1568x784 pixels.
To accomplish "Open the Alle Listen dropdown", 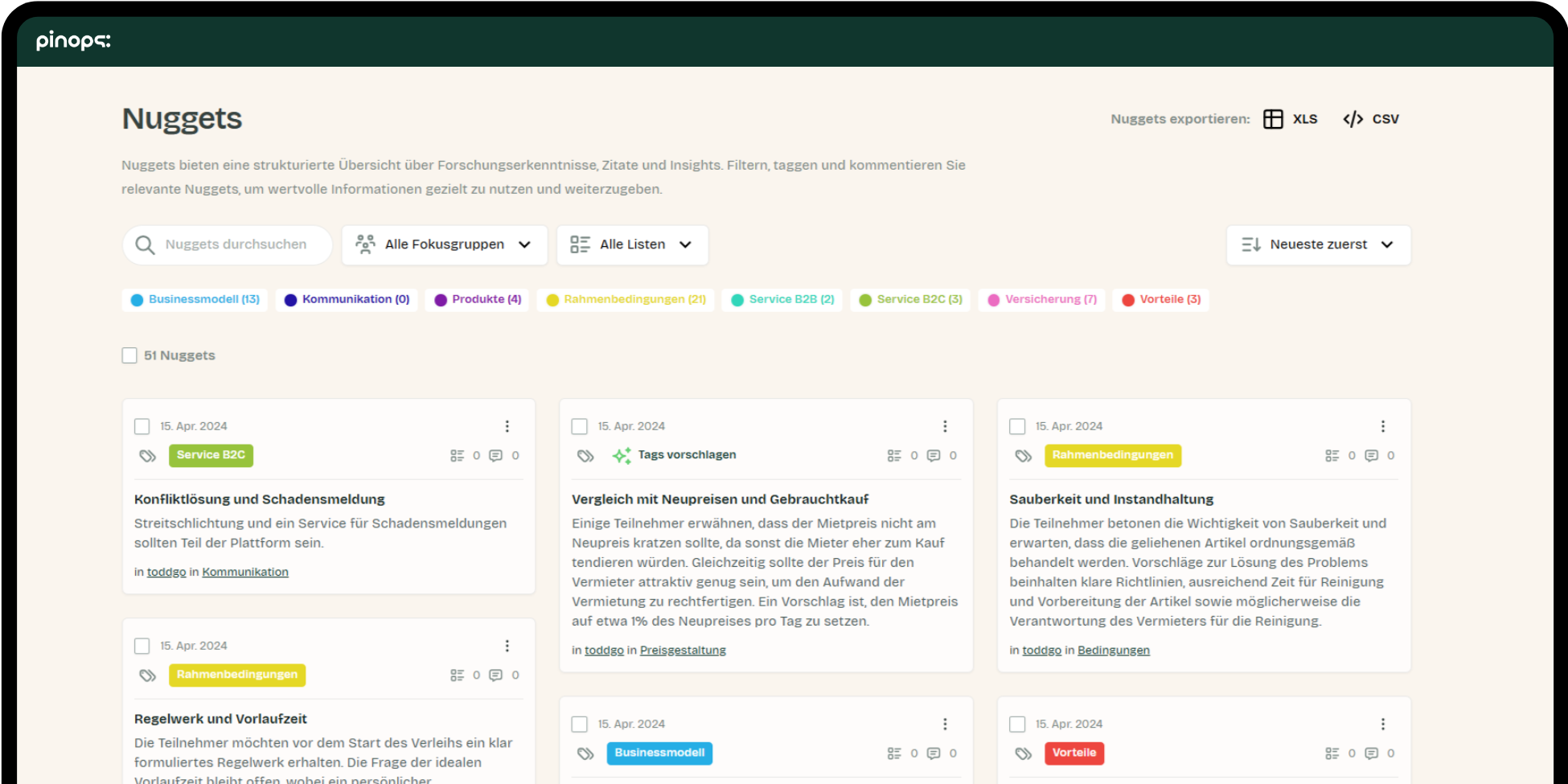I will (632, 244).
